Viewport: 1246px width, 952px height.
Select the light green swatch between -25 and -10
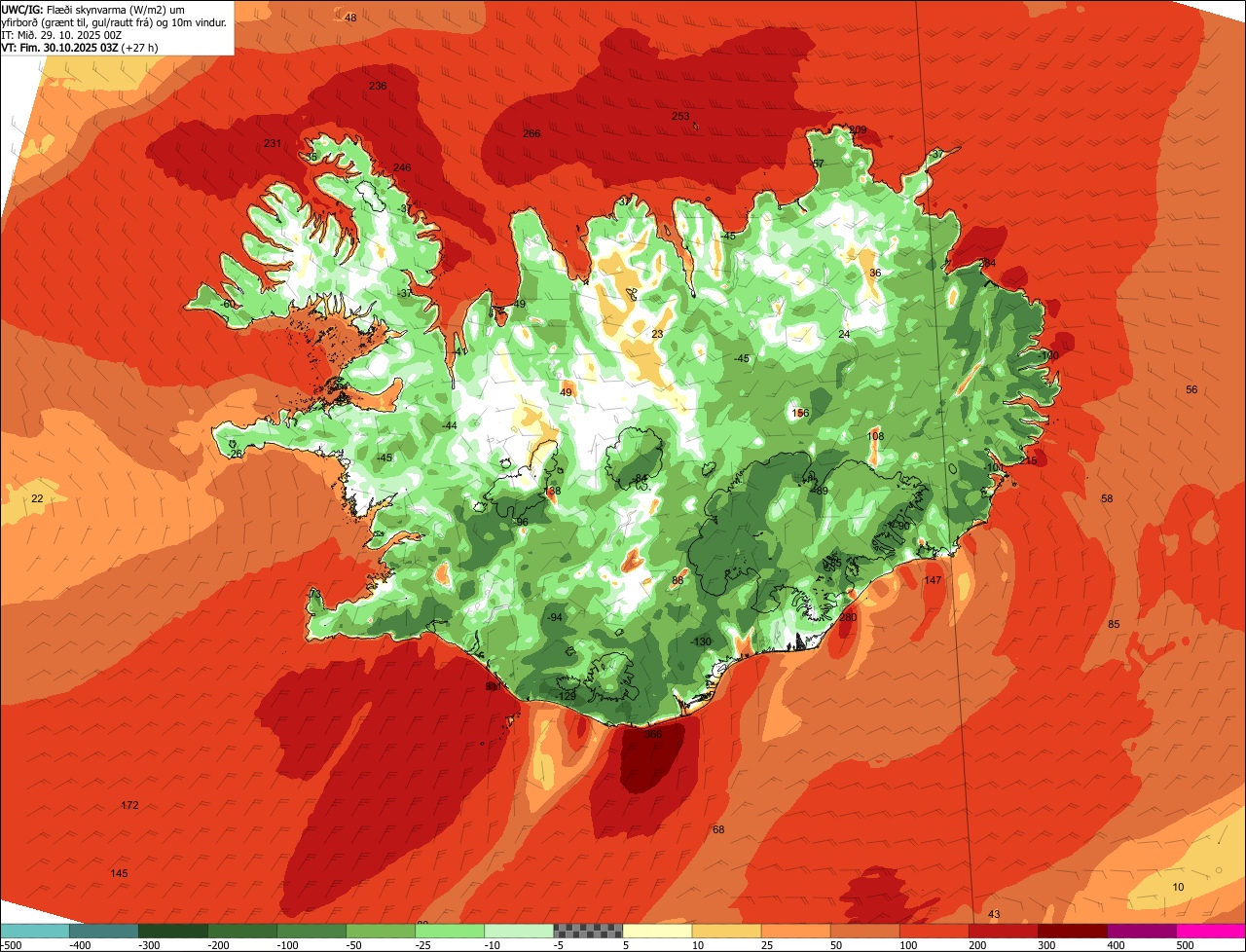click(450, 931)
